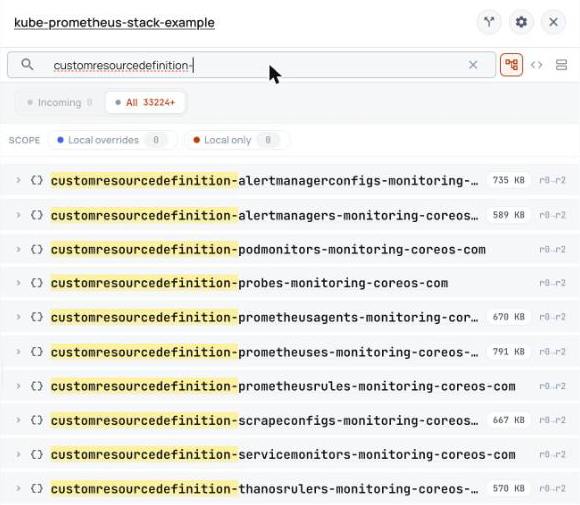Click the 589 KB size badge

point(509,215)
